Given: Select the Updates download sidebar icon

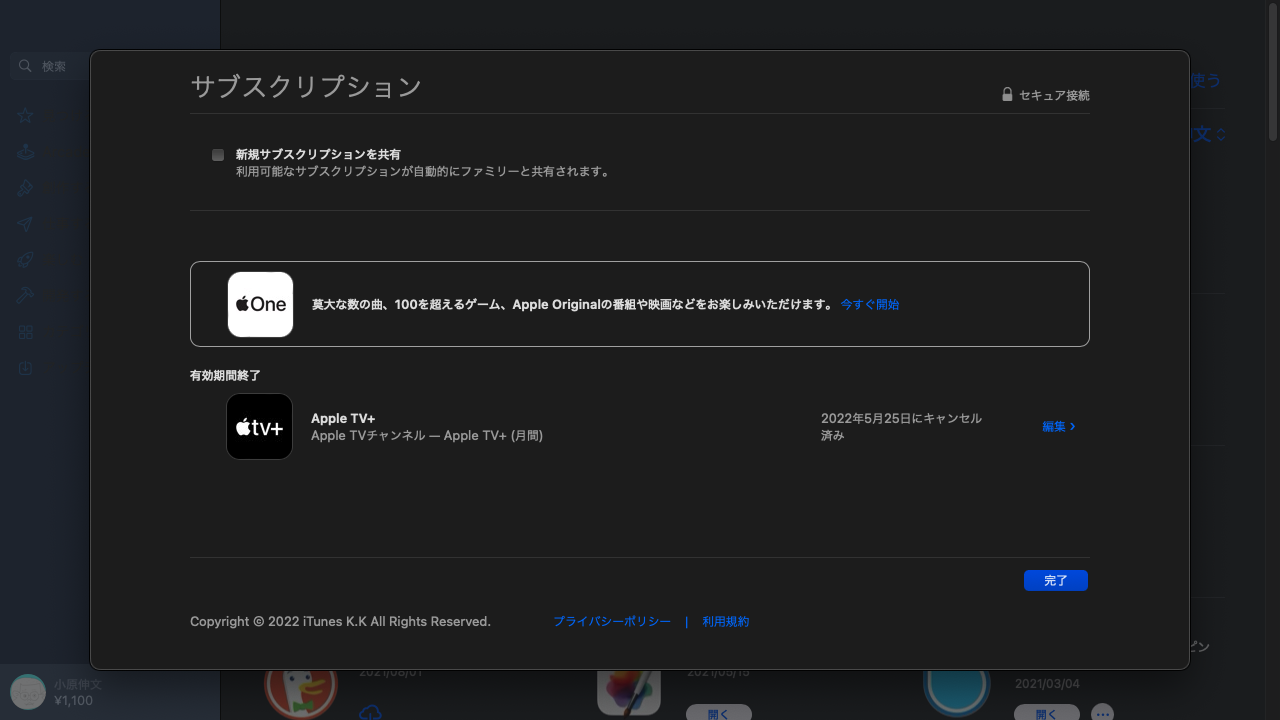Looking at the screenshot, I should [26, 368].
